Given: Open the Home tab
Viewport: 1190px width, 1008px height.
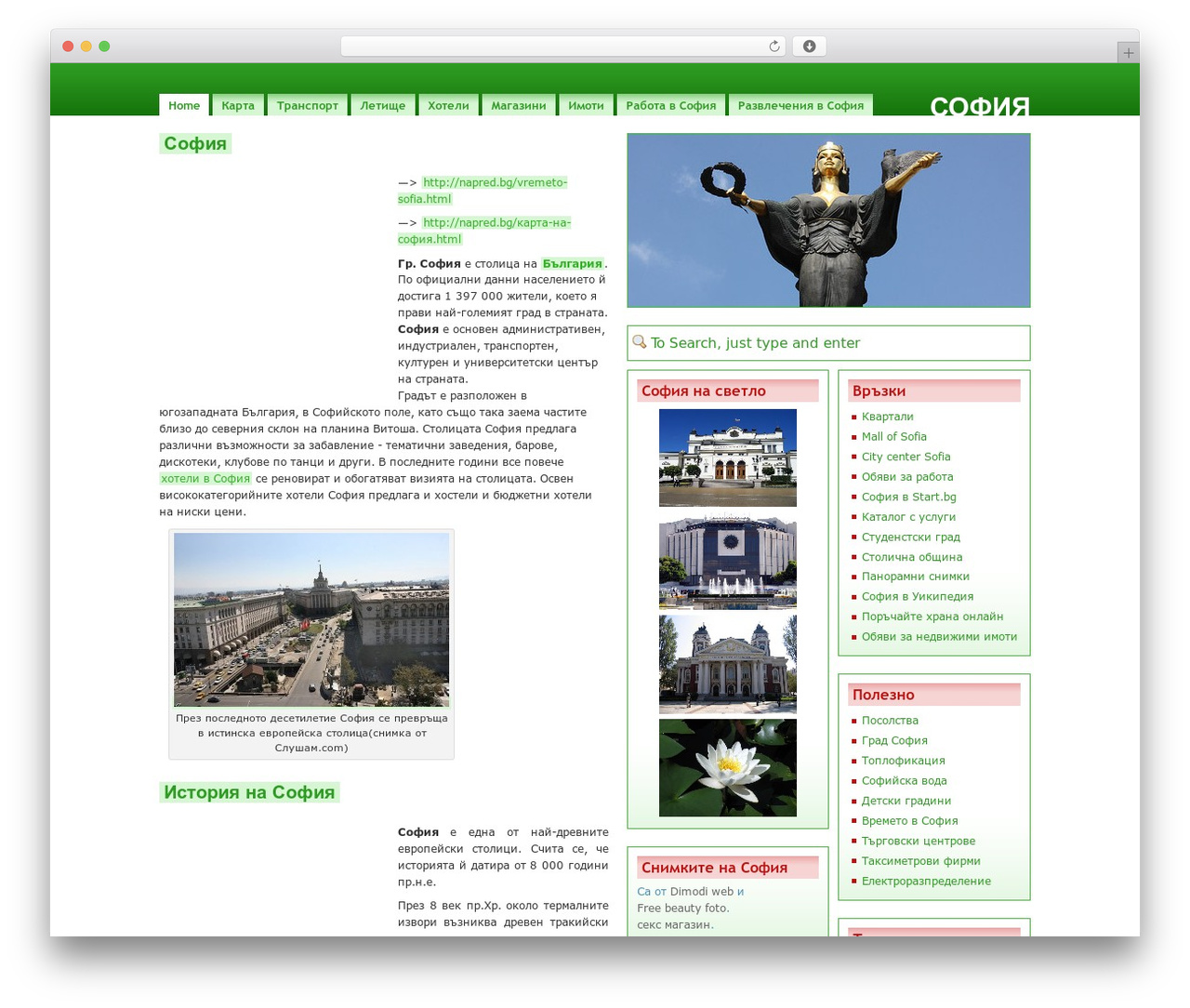Looking at the screenshot, I should point(184,105).
